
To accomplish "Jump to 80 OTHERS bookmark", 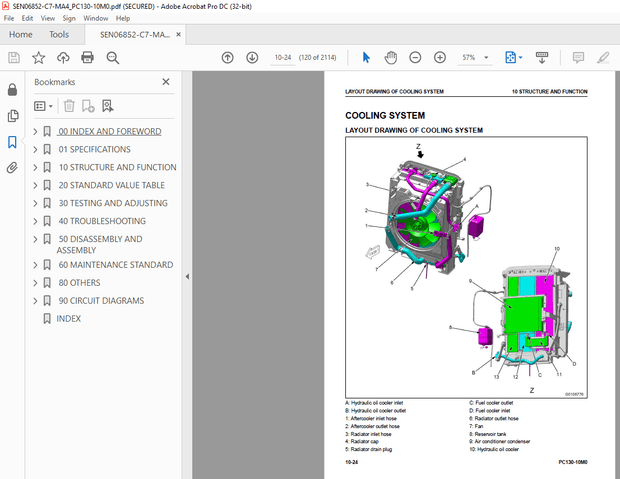I will [x=79, y=283].
